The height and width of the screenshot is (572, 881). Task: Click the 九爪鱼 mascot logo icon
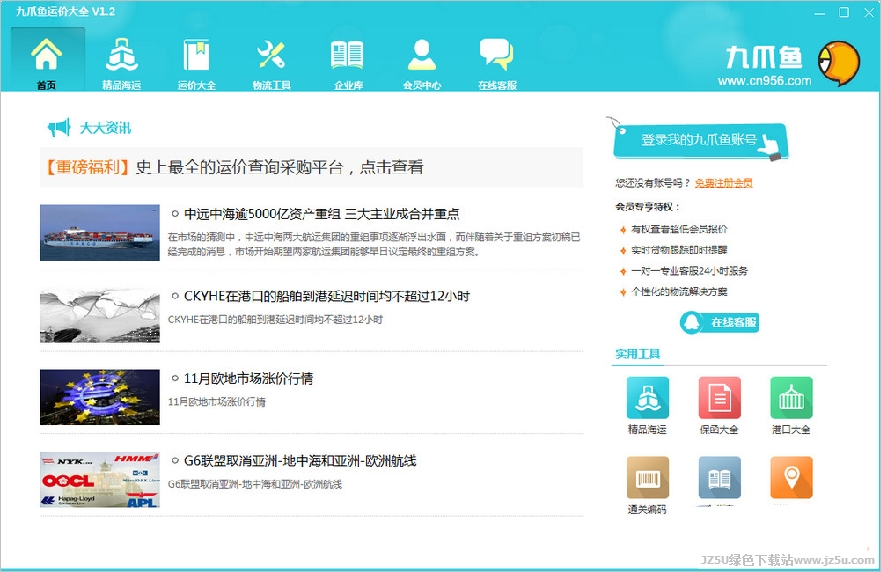(x=839, y=63)
